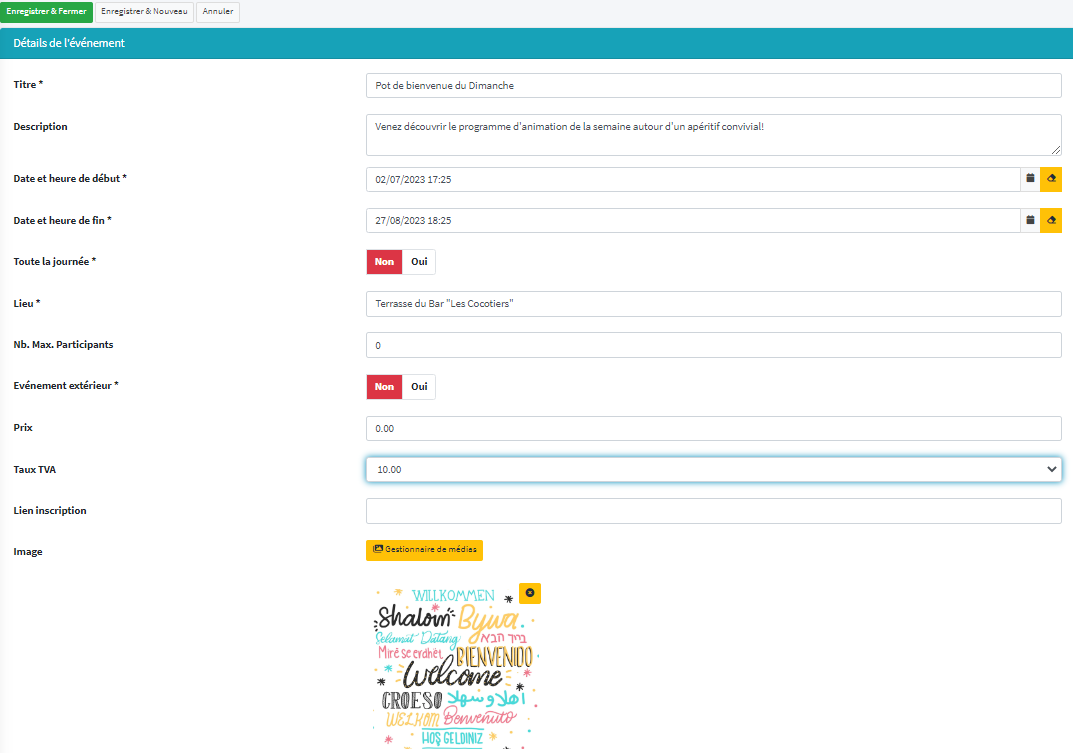Set Evénement extérieur to Oui
The image size is (1073, 753).
(419, 387)
